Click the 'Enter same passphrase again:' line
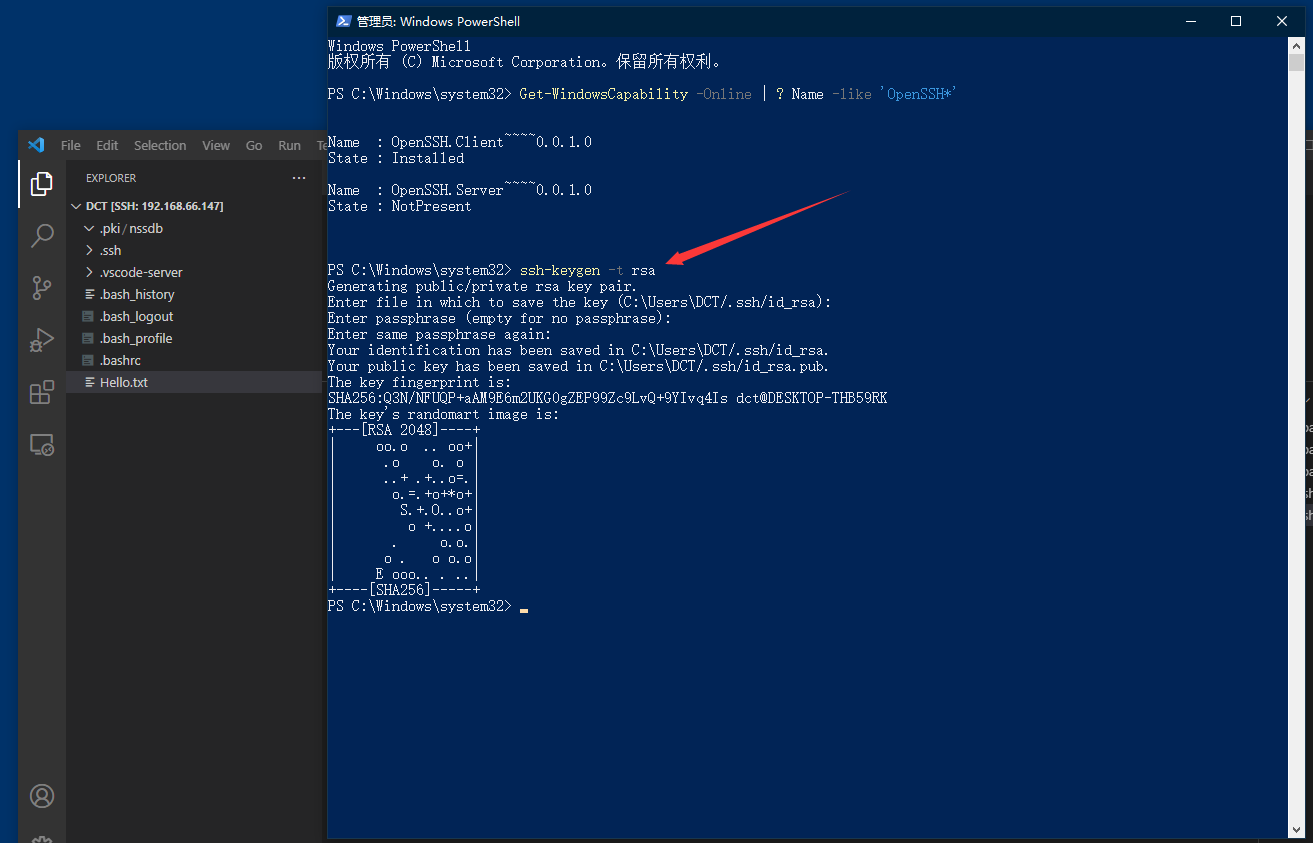1313x843 pixels. [439, 334]
